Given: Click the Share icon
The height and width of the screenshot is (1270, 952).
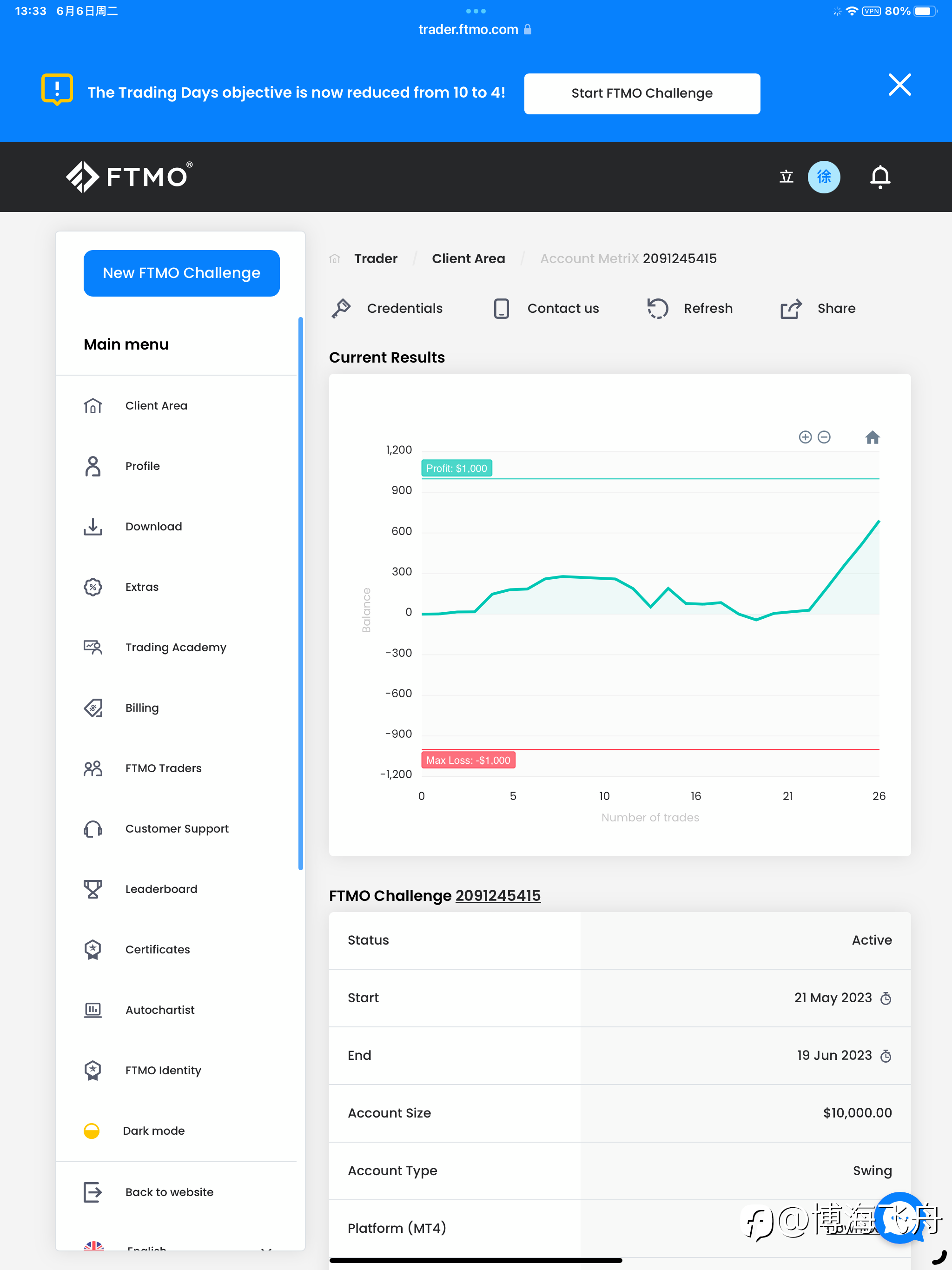Looking at the screenshot, I should point(791,308).
